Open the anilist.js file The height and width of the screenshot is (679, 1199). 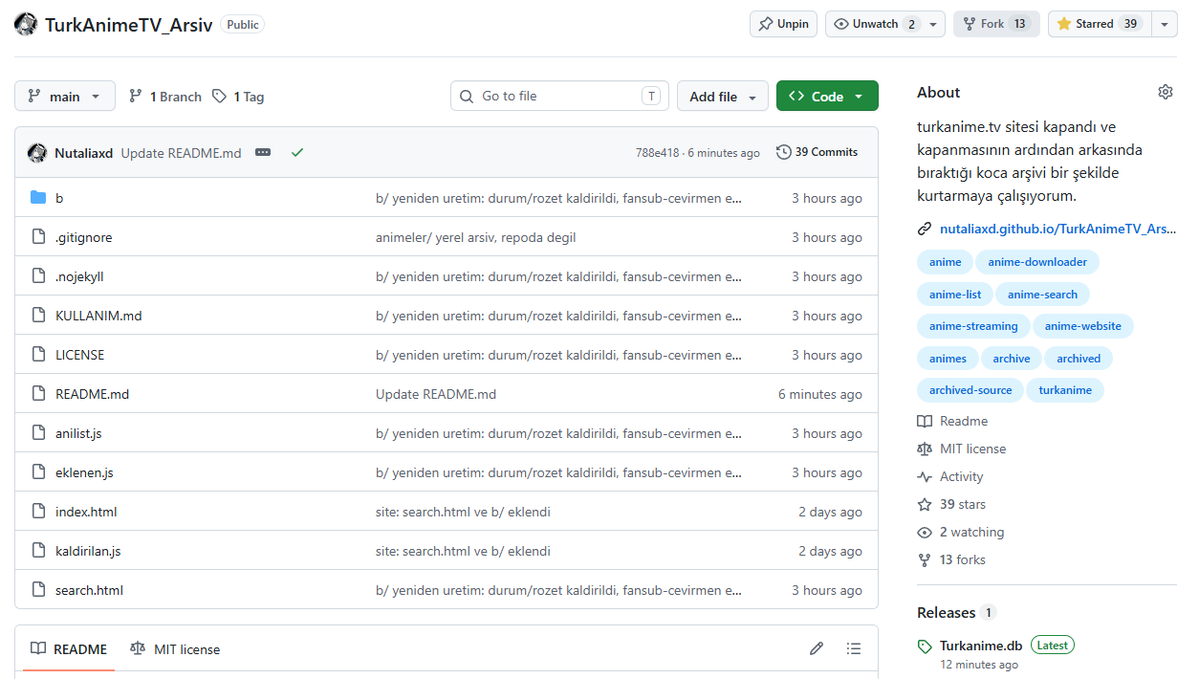pos(78,434)
